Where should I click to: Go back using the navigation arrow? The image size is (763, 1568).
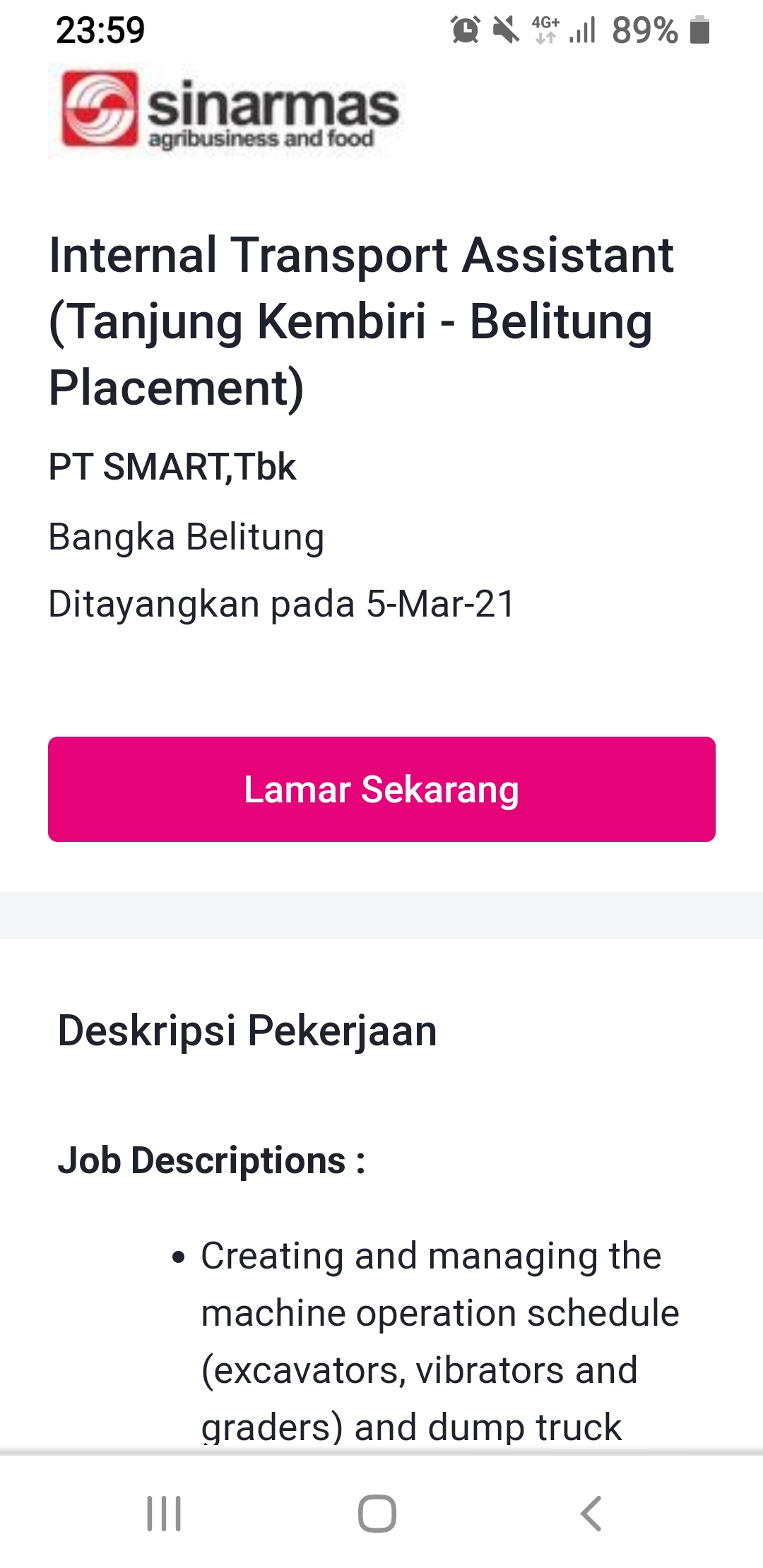click(x=591, y=1514)
